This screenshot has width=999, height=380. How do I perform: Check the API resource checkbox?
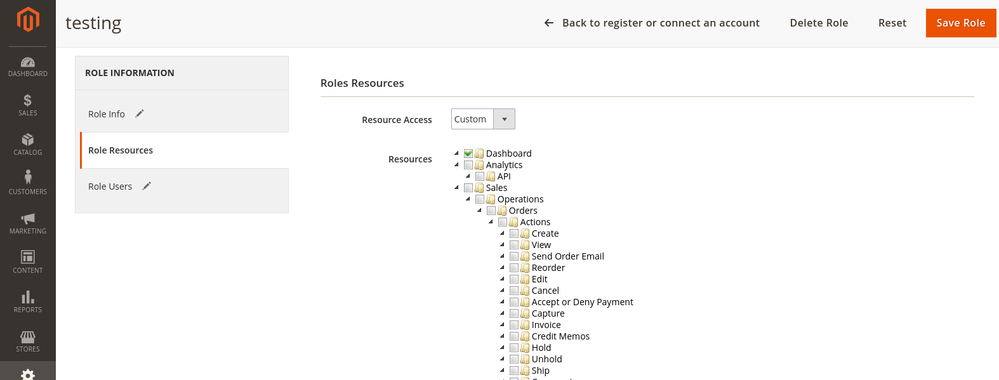(x=480, y=177)
